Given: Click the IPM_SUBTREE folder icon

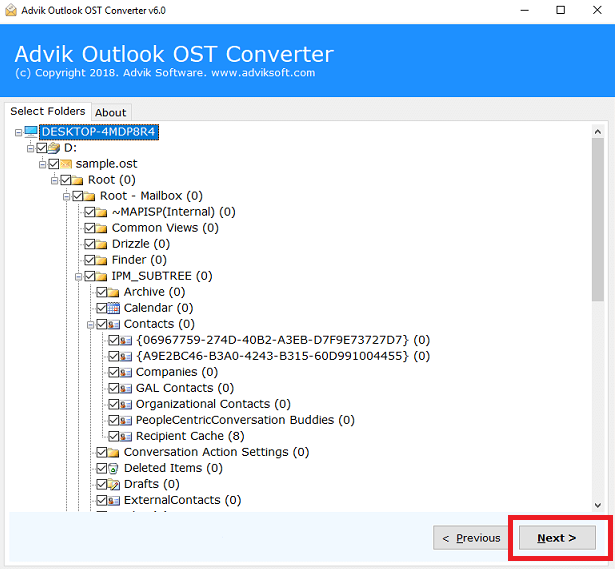Looking at the screenshot, I should (101, 276).
